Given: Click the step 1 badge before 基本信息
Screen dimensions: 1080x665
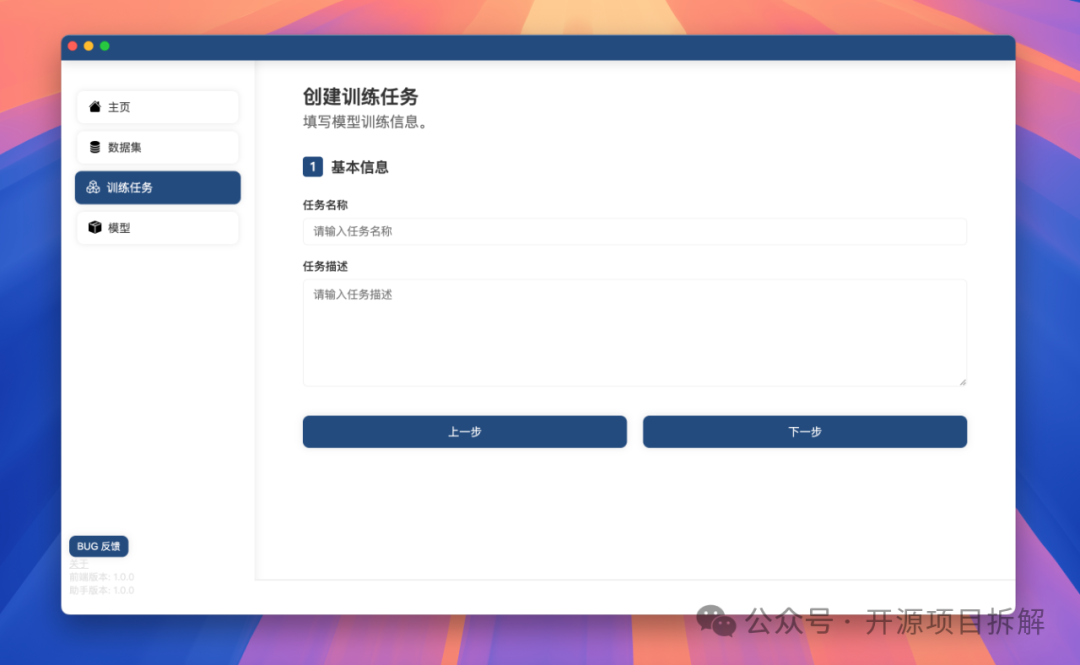Looking at the screenshot, I should [x=312, y=167].
